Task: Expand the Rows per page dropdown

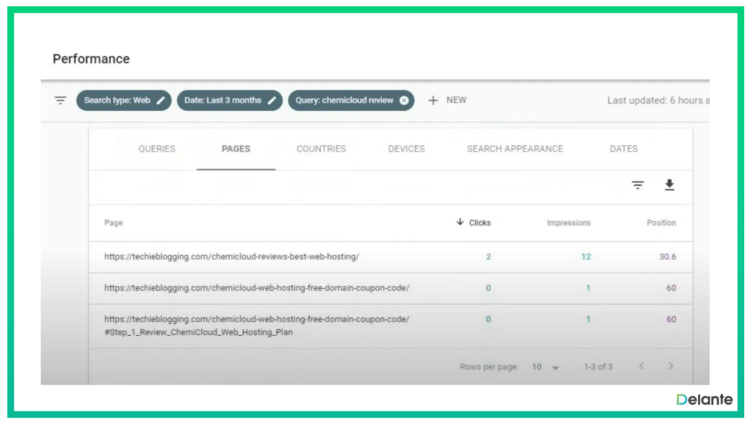Action: pos(546,367)
